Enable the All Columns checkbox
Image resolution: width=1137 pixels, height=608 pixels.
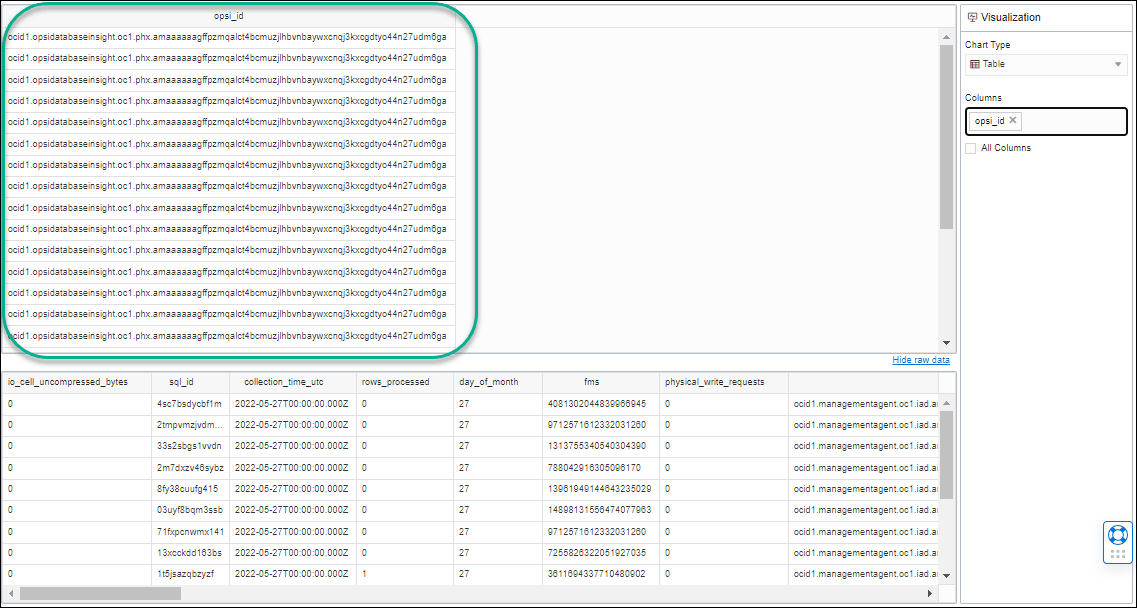(x=970, y=147)
